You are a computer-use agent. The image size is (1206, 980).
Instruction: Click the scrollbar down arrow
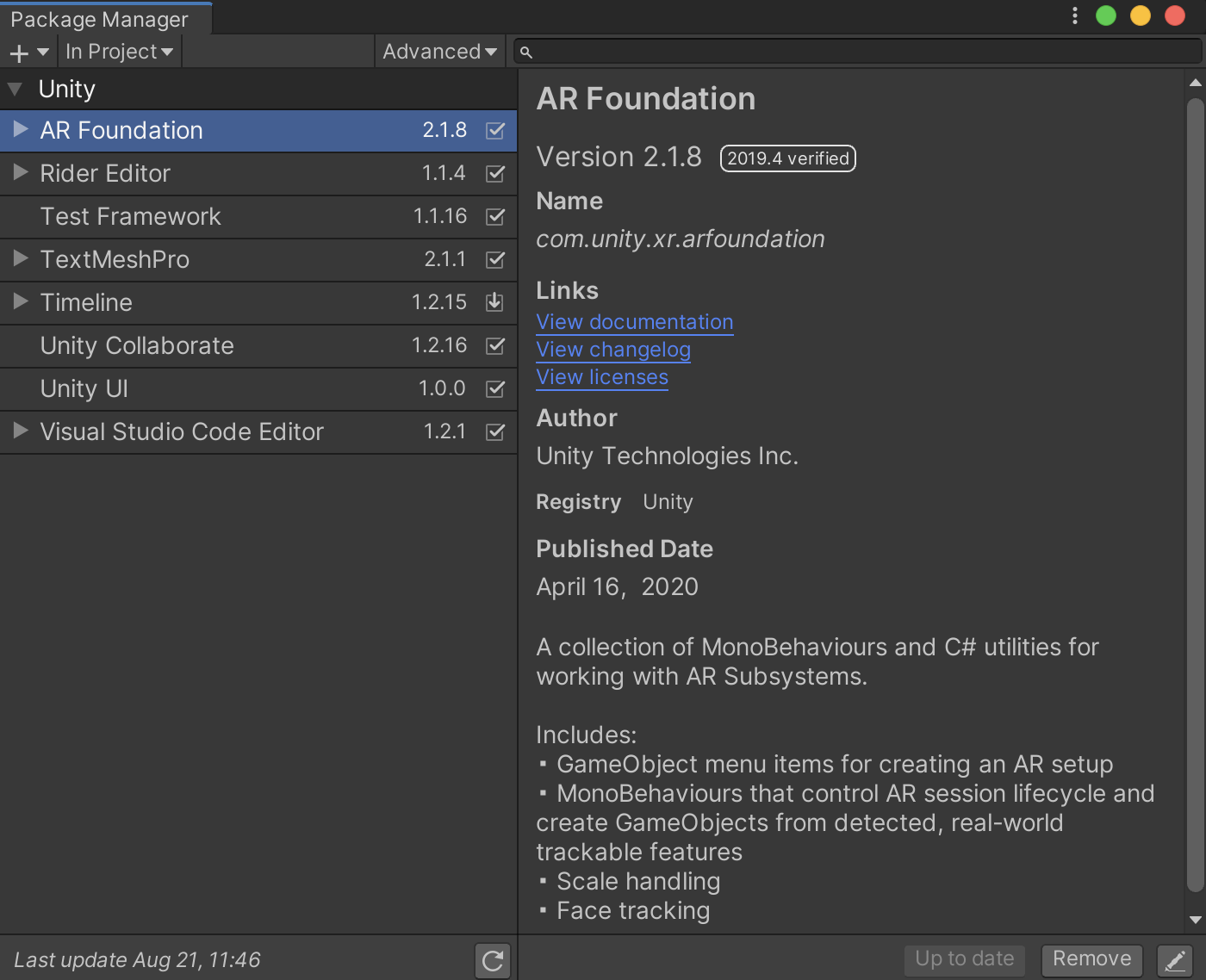coord(1195,920)
